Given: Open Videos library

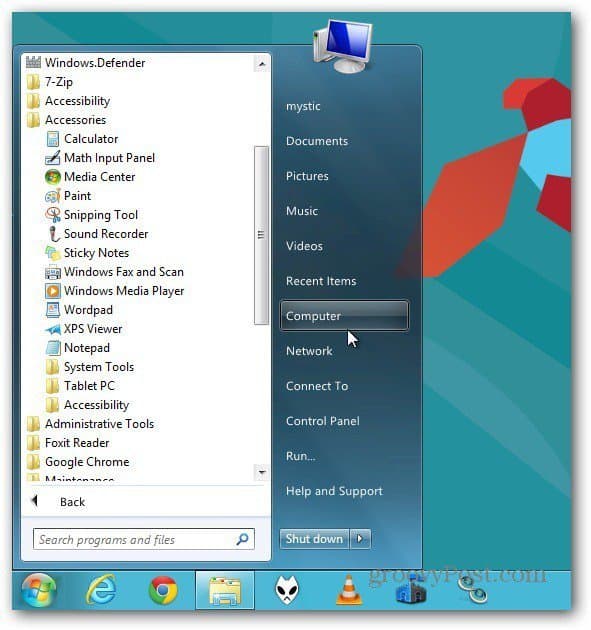Looking at the screenshot, I should (305, 246).
